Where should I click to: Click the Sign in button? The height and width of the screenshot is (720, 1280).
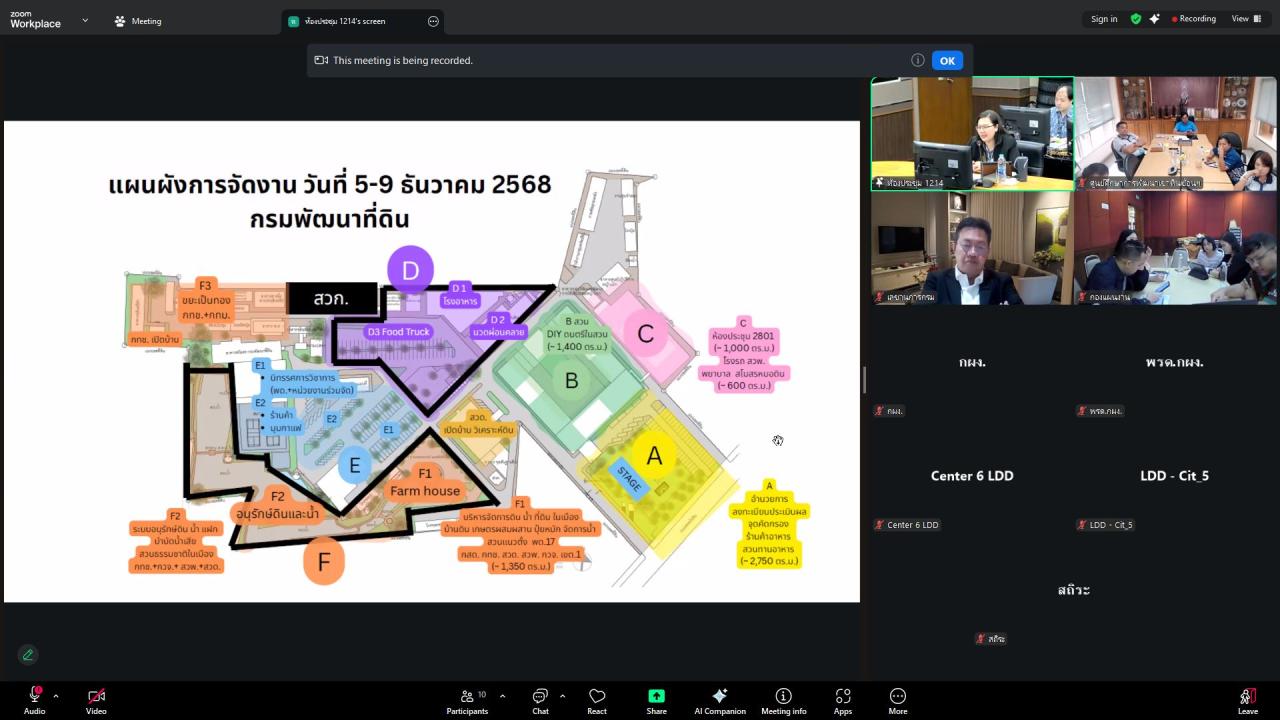(x=1104, y=19)
